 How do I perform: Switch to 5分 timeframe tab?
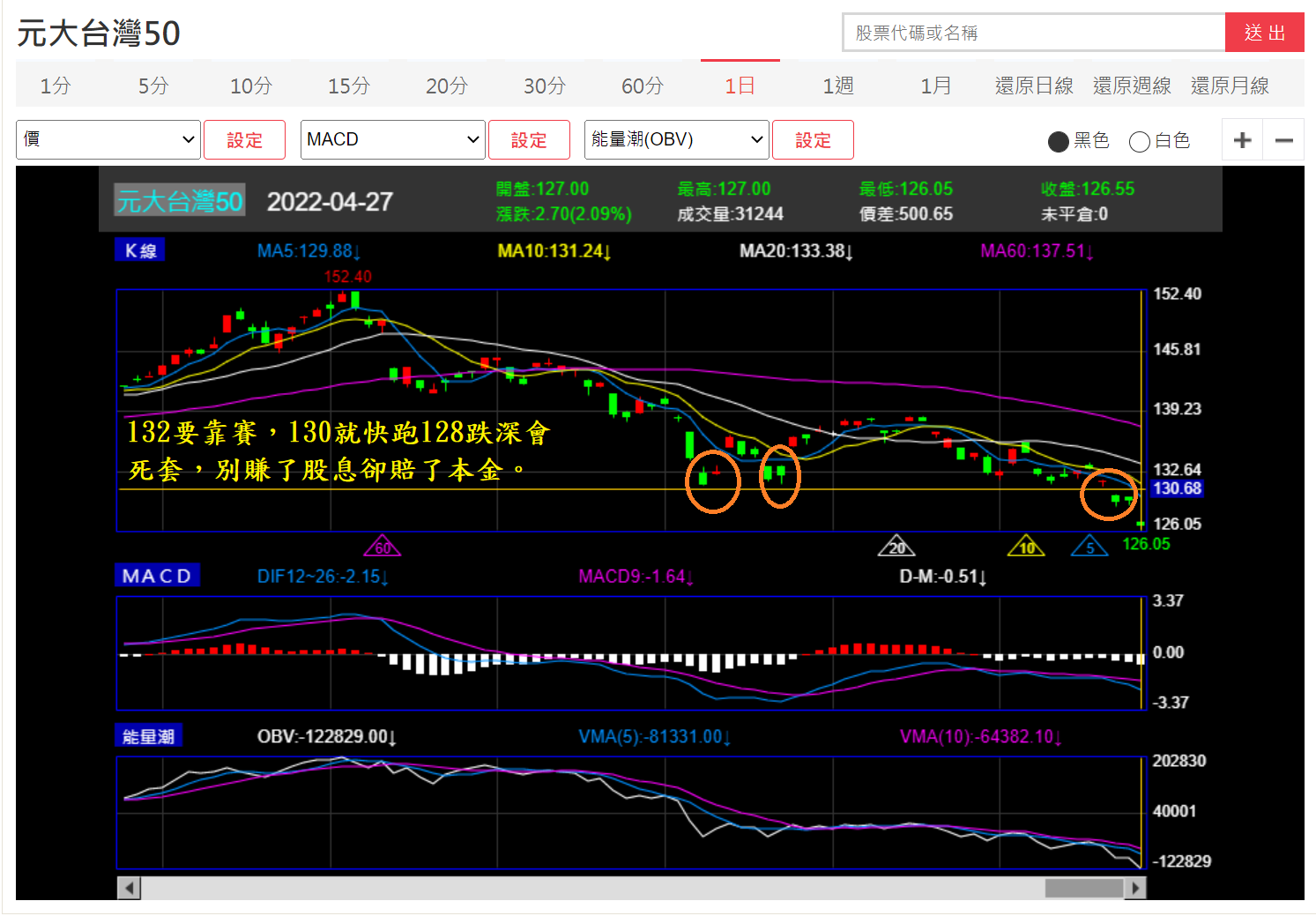(x=152, y=86)
